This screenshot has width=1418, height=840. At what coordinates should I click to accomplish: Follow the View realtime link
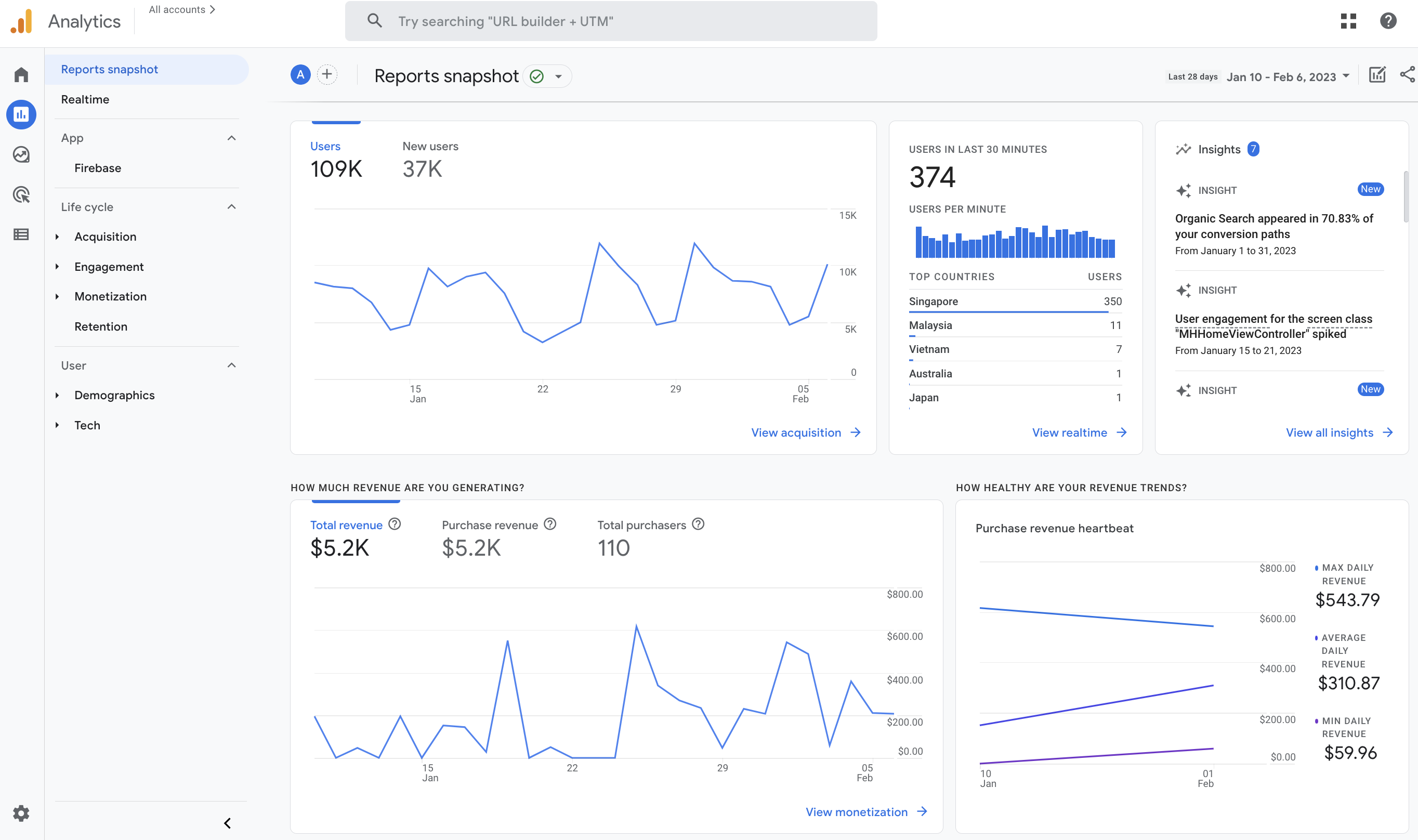pos(1079,432)
